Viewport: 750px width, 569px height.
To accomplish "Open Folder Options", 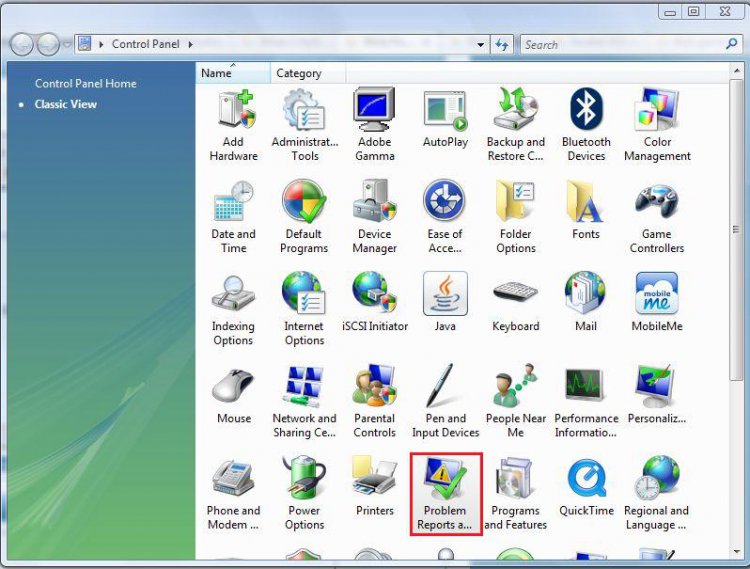I will tap(516, 218).
